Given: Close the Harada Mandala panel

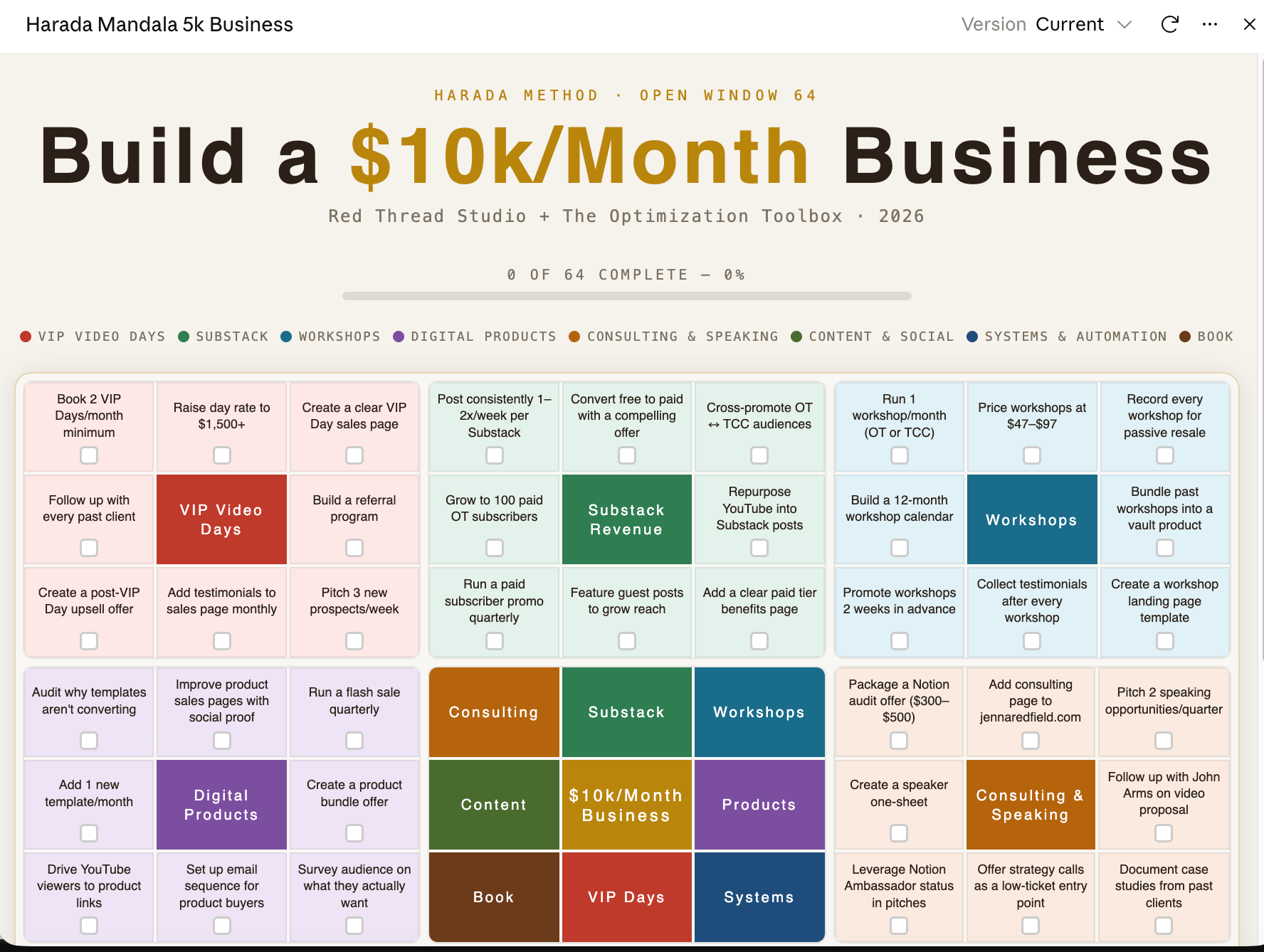Looking at the screenshot, I should coord(1249,24).
